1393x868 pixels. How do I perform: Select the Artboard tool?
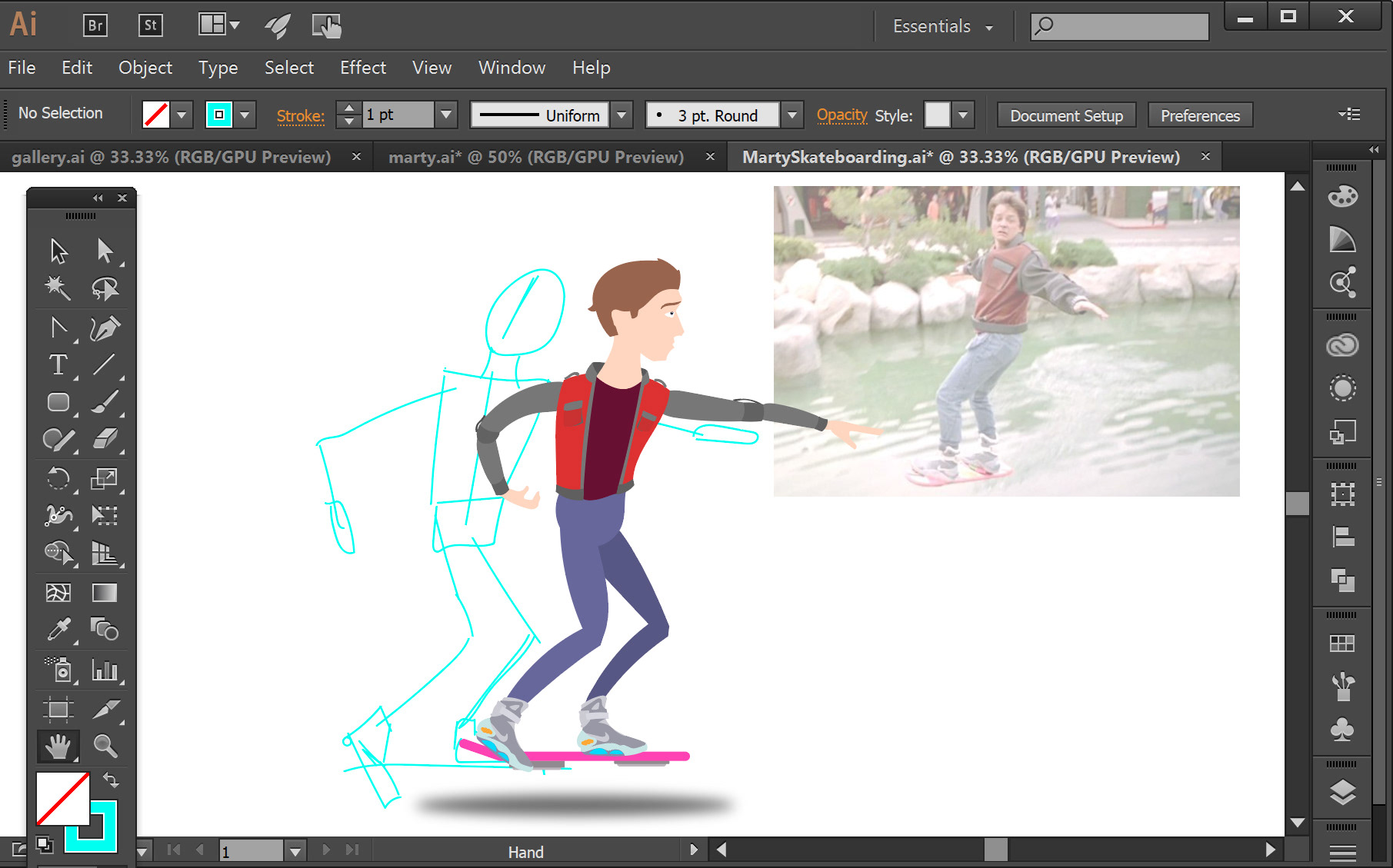(x=58, y=709)
